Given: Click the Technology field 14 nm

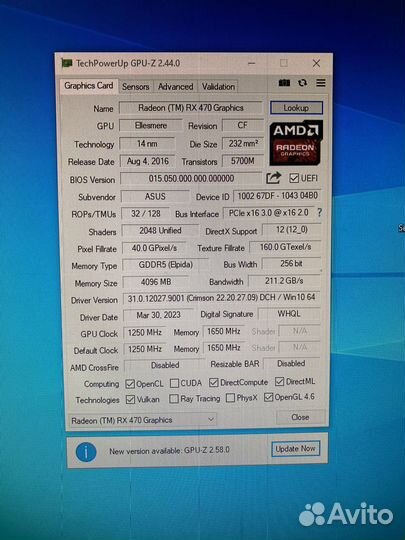Looking at the screenshot, I should (x=147, y=143).
